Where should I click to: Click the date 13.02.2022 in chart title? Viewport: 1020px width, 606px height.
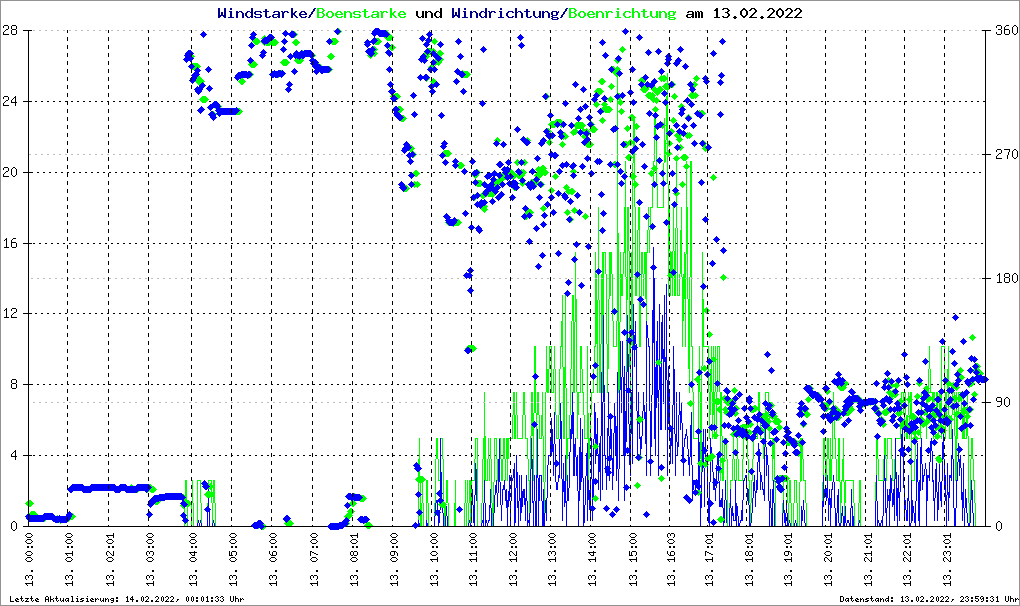(755, 14)
